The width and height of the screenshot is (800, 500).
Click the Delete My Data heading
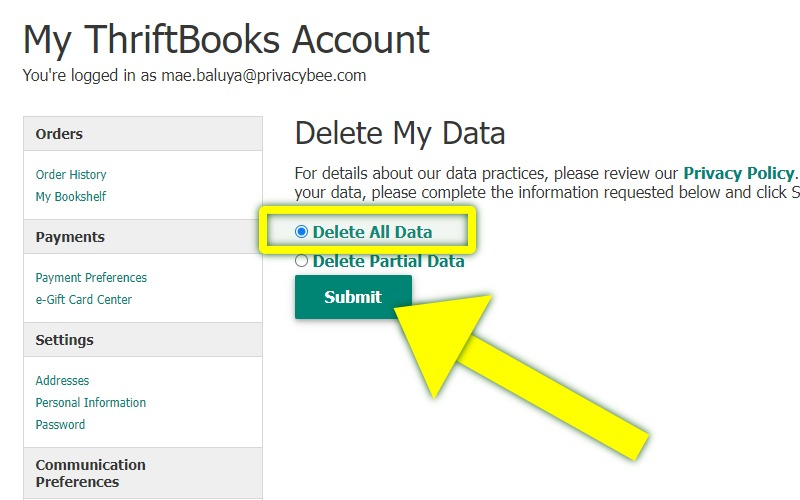point(400,133)
